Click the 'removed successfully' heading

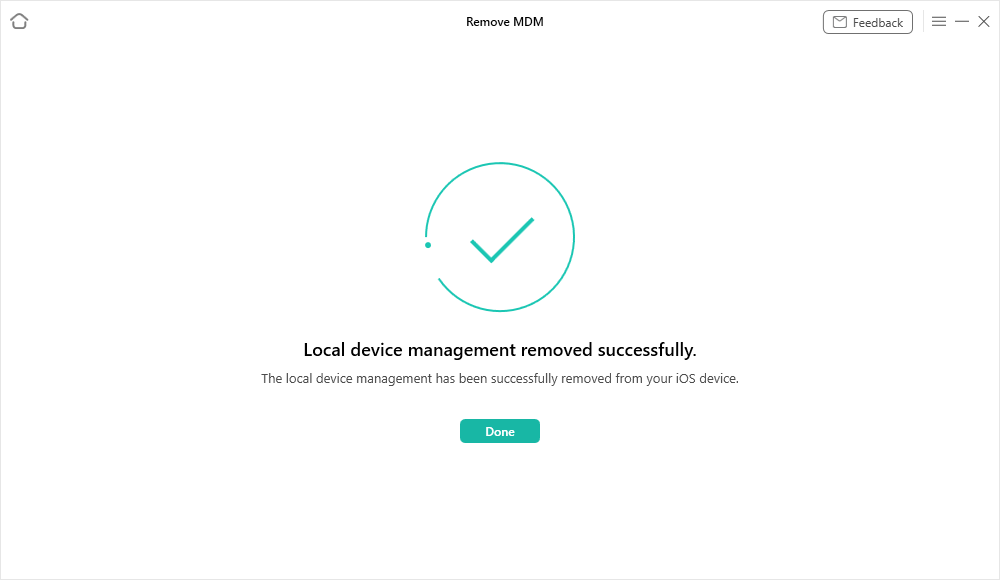(x=500, y=350)
